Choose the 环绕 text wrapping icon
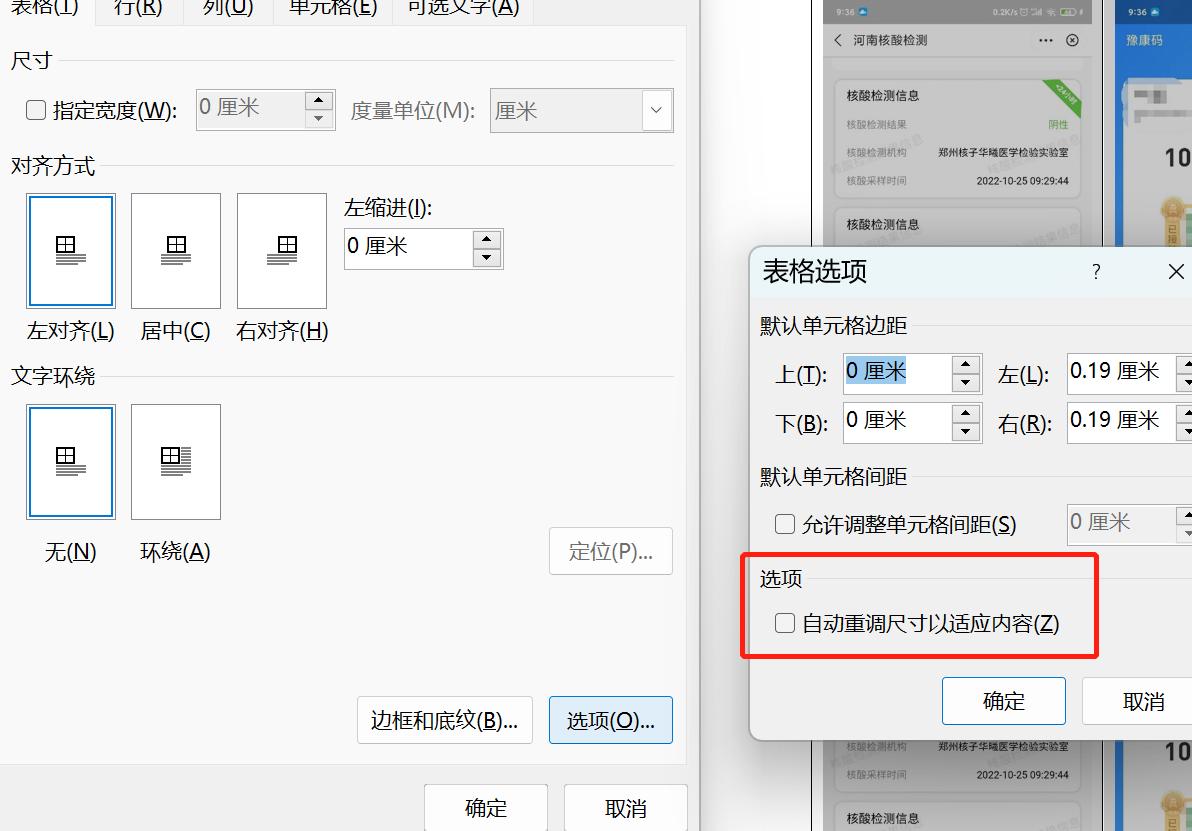The height and width of the screenshot is (831, 1192). (175, 461)
